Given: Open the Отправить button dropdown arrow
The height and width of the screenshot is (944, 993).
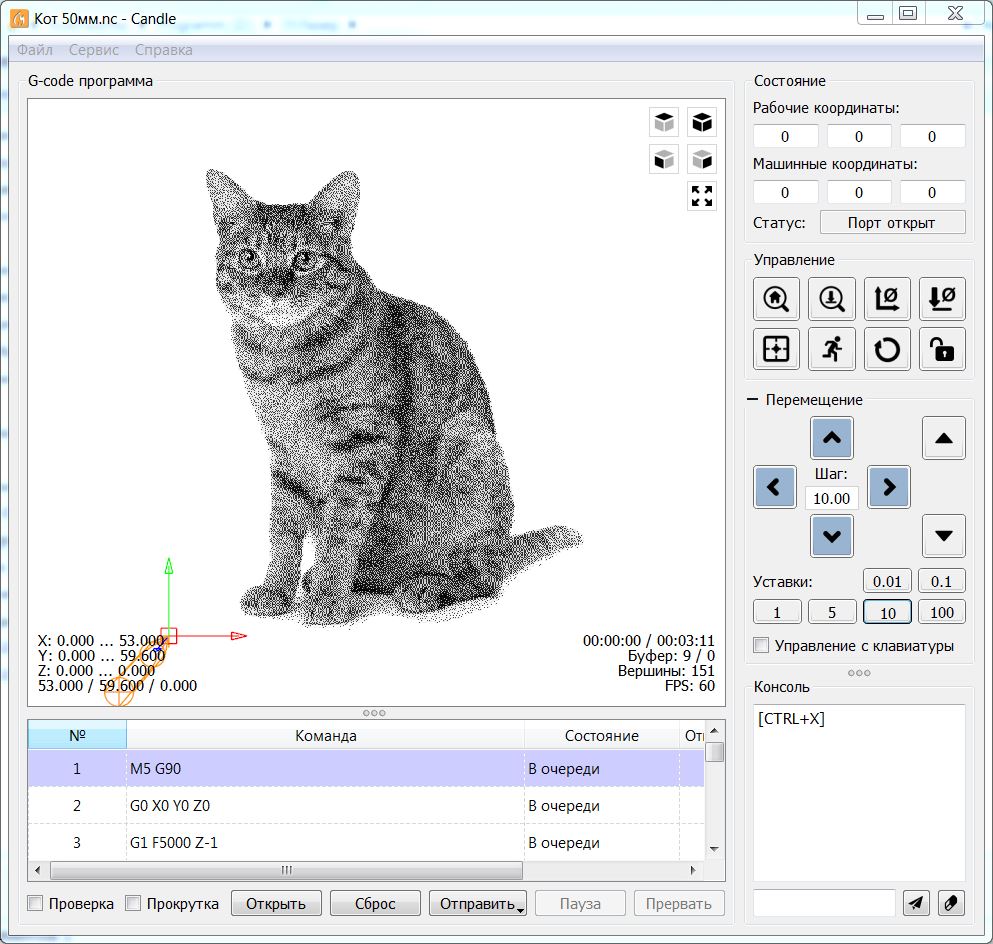Looking at the screenshot, I should pos(521,910).
